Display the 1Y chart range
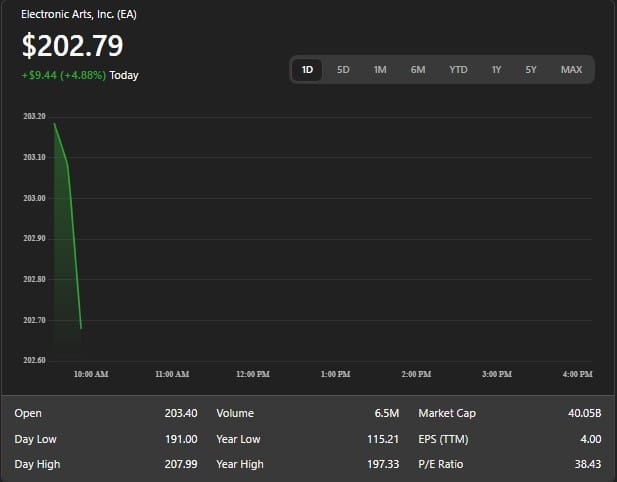Screen dimensions: 617x482 tap(496, 70)
